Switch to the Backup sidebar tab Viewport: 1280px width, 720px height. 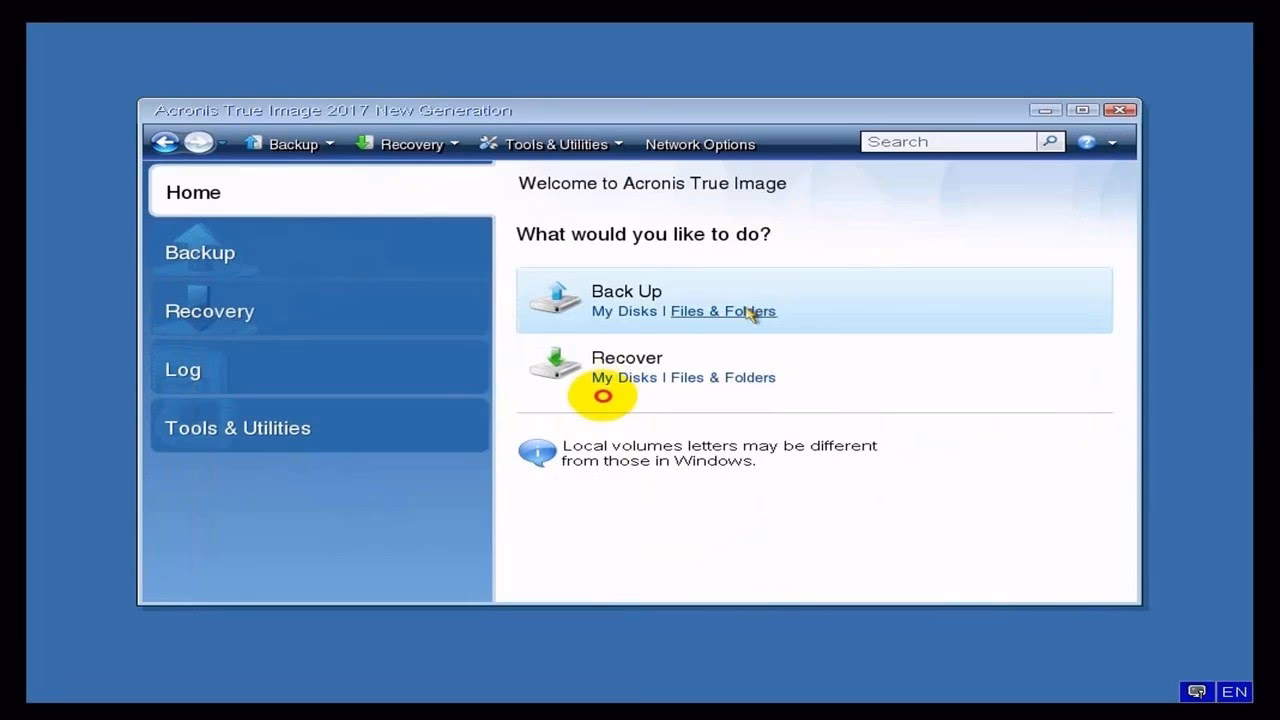pos(321,252)
